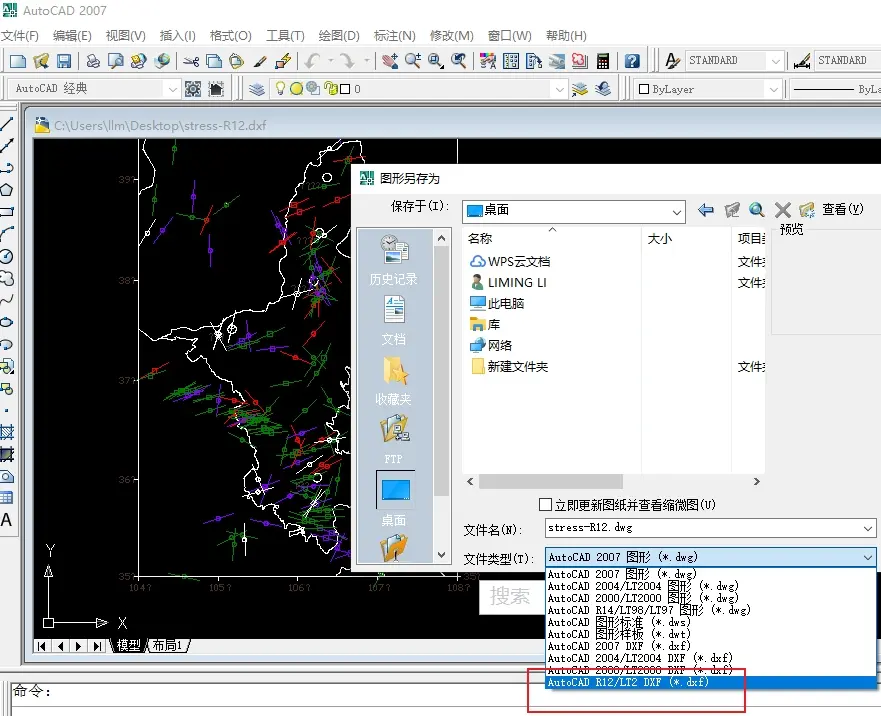Check 立即更新图纸并查看缩微图 checkbox
This screenshot has width=881, height=716.
tap(545, 505)
